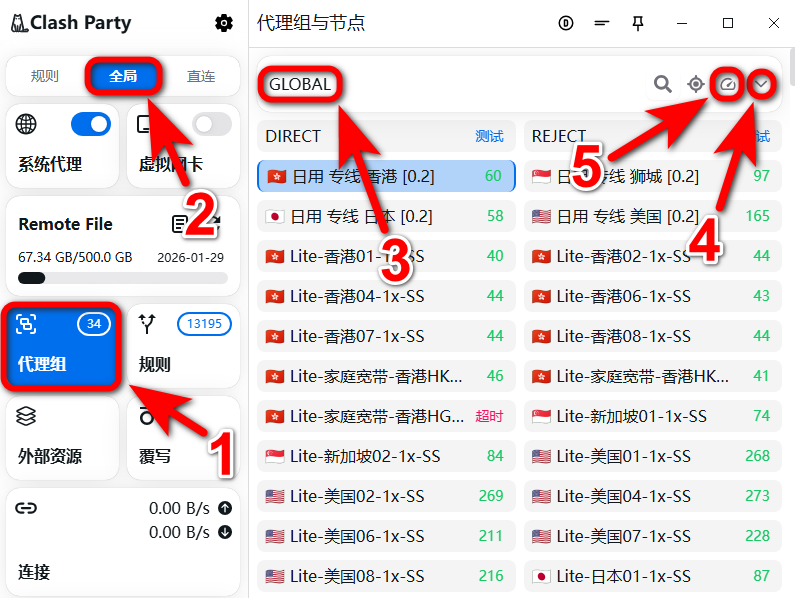Viewport: 795px width, 598px height.
Task: Select node Lite-日本01-1x-SS
Action: [653, 577]
